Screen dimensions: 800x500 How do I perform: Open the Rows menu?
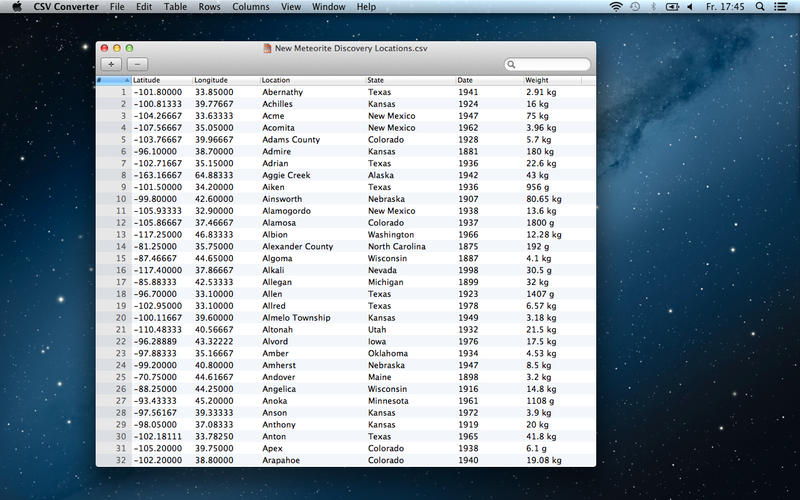point(210,7)
